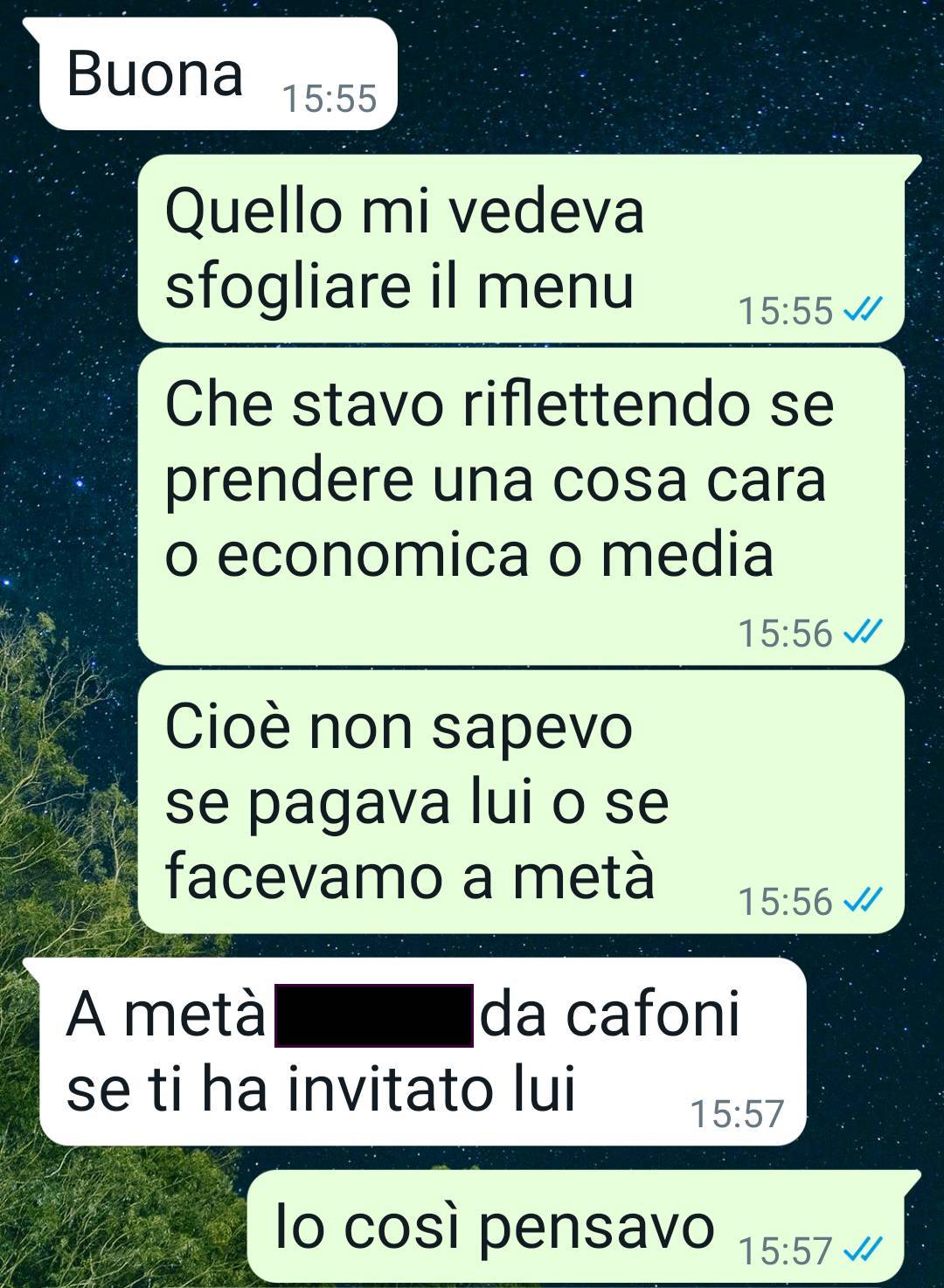Image resolution: width=944 pixels, height=1288 pixels.
Task: Tap the 15:55 timestamp on "Buona"
Action: coord(330,99)
